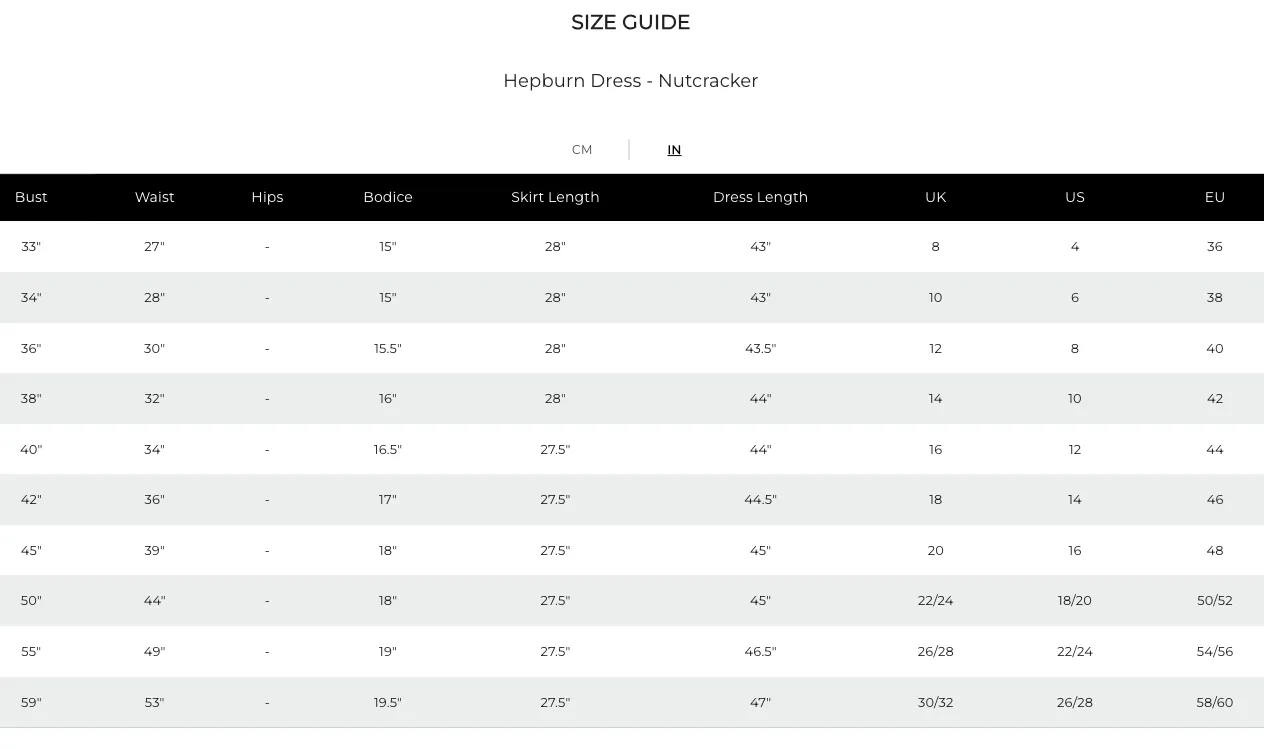Click the Bust column header
1264x749 pixels.
[31, 197]
